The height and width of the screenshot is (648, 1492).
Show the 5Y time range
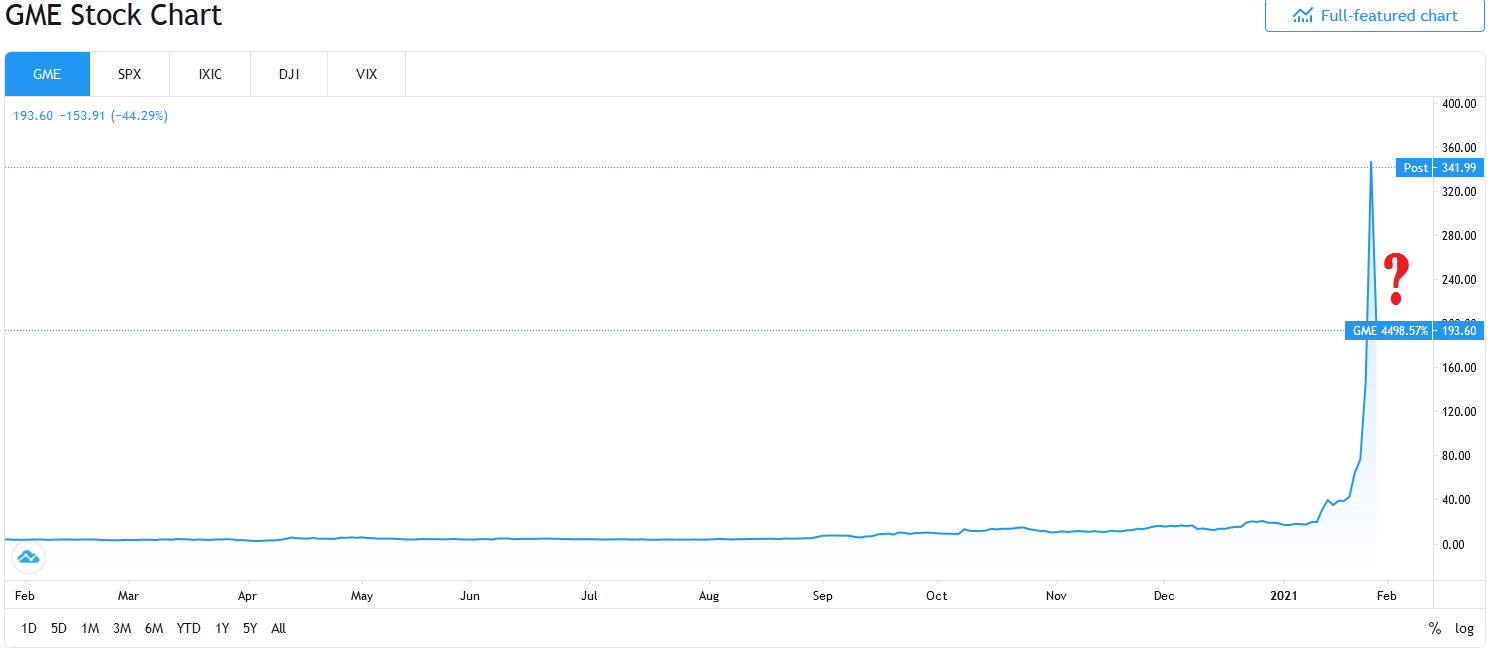[250, 629]
